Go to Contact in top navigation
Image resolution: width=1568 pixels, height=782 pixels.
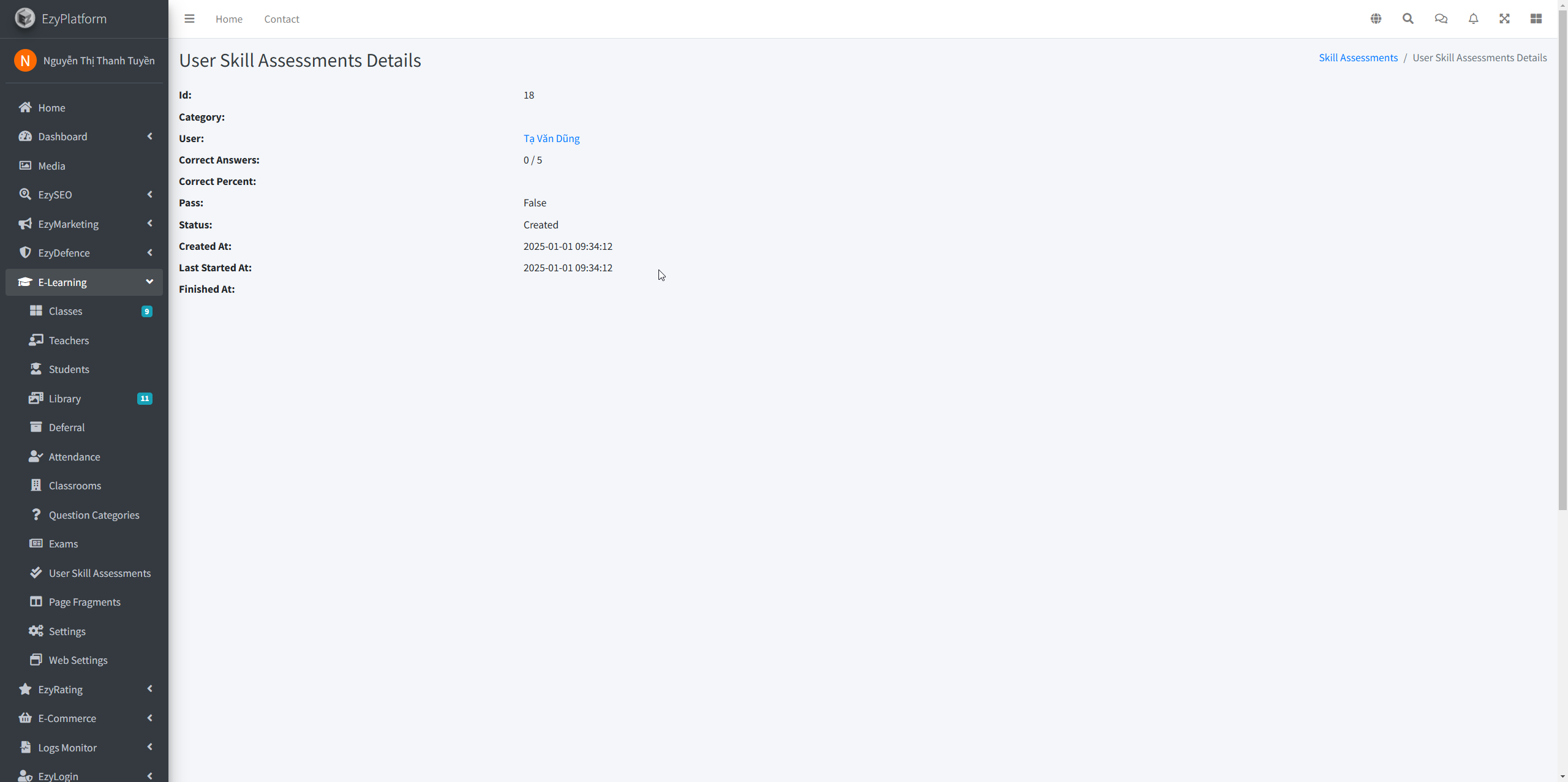[282, 19]
